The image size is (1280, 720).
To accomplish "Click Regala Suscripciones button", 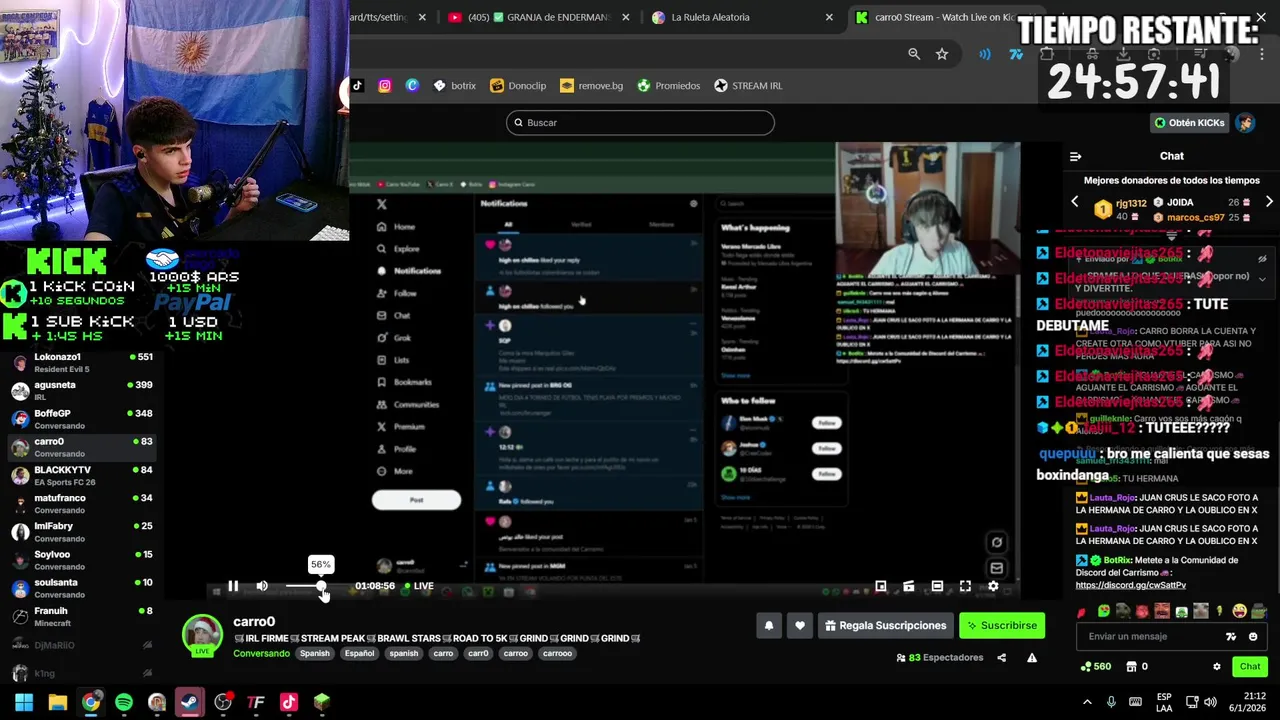I will click(886, 626).
